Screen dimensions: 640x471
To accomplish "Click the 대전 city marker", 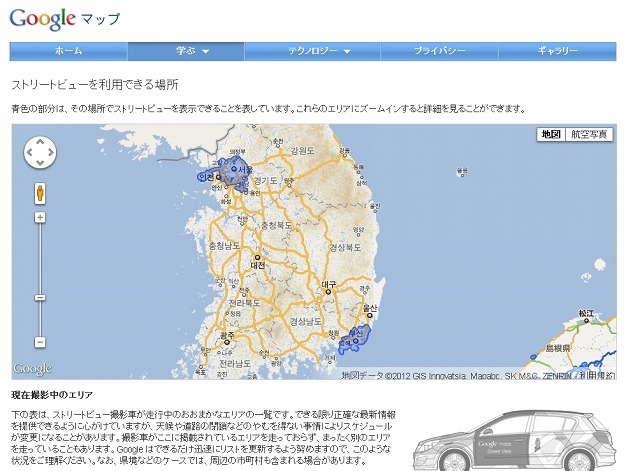I will 258,258.
